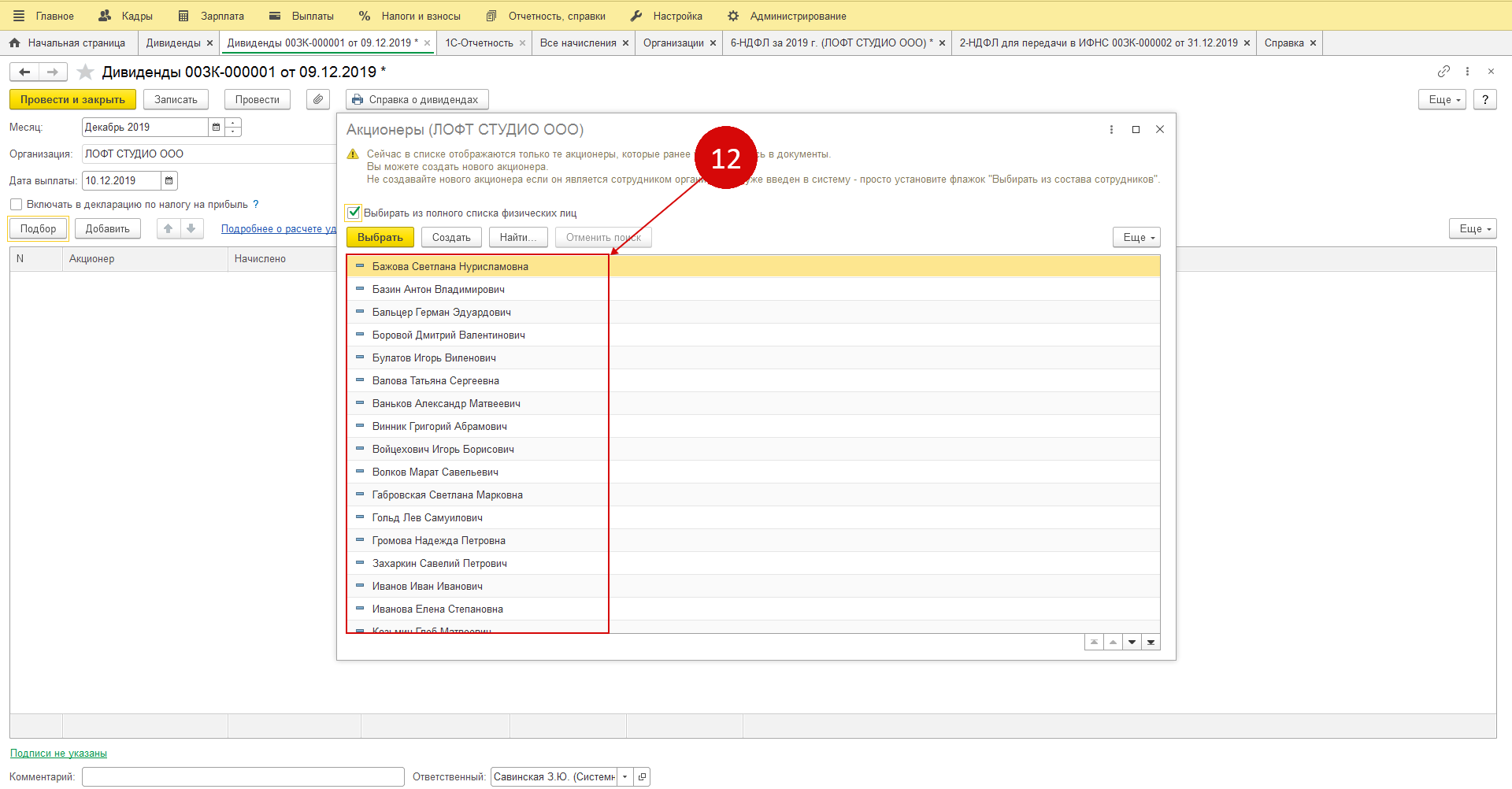
Task: Open calendar for Дата выплаты
Action: point(169,180)
